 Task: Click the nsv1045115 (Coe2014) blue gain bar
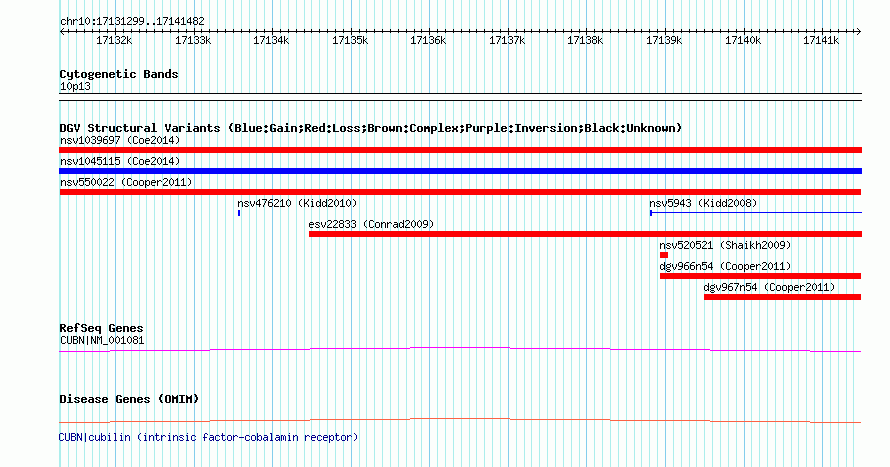tap(460, 171)
